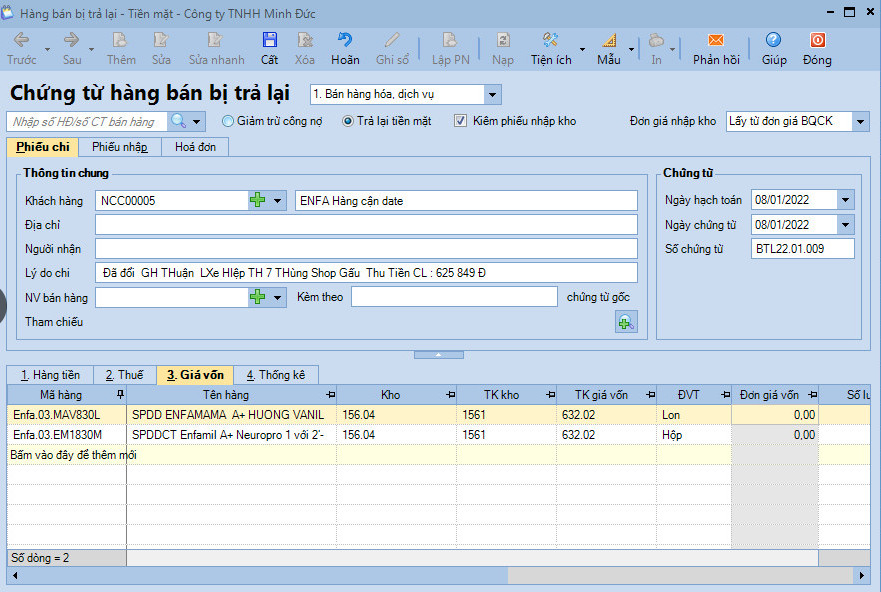The width and height of the screenshot is (881, 592).
Task: Switch to Hoá đơn tab
Action: pos(196,147)
